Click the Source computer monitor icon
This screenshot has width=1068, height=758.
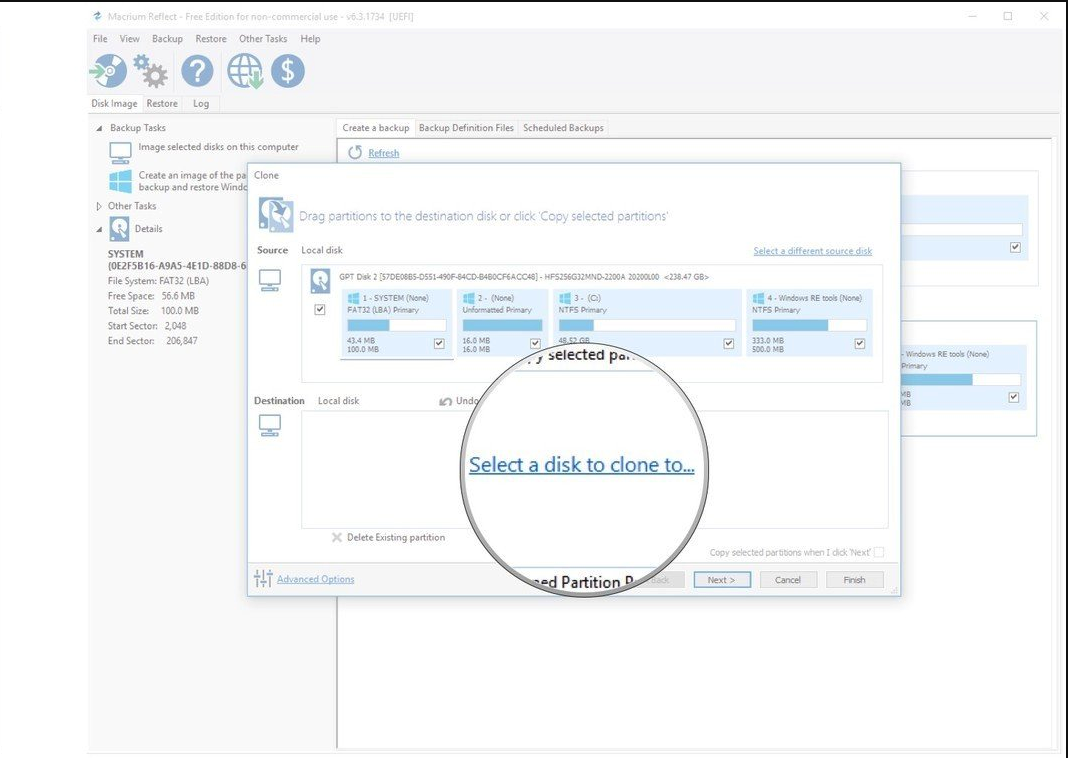coord(270,280)
